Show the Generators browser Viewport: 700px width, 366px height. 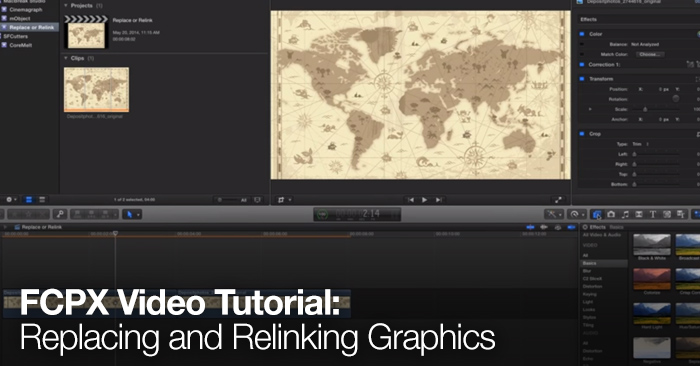pos(667,214)
